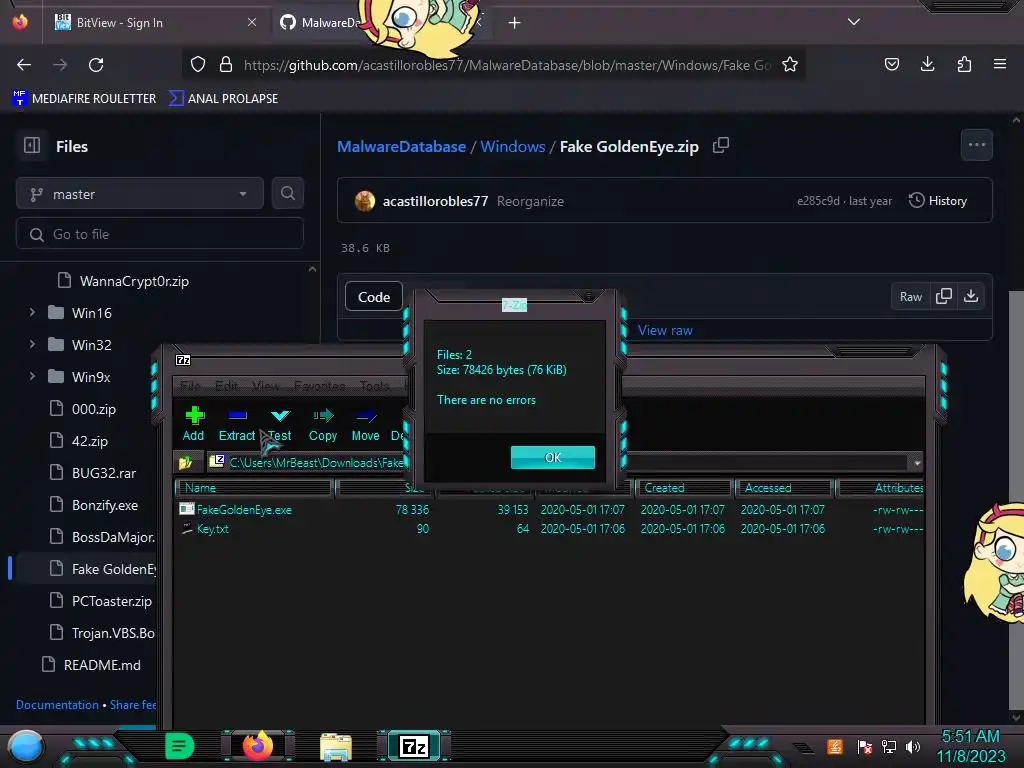The image size is (1024, 768).
Task: Open the Firefox downloads panel
Action: tap(927, 64)
